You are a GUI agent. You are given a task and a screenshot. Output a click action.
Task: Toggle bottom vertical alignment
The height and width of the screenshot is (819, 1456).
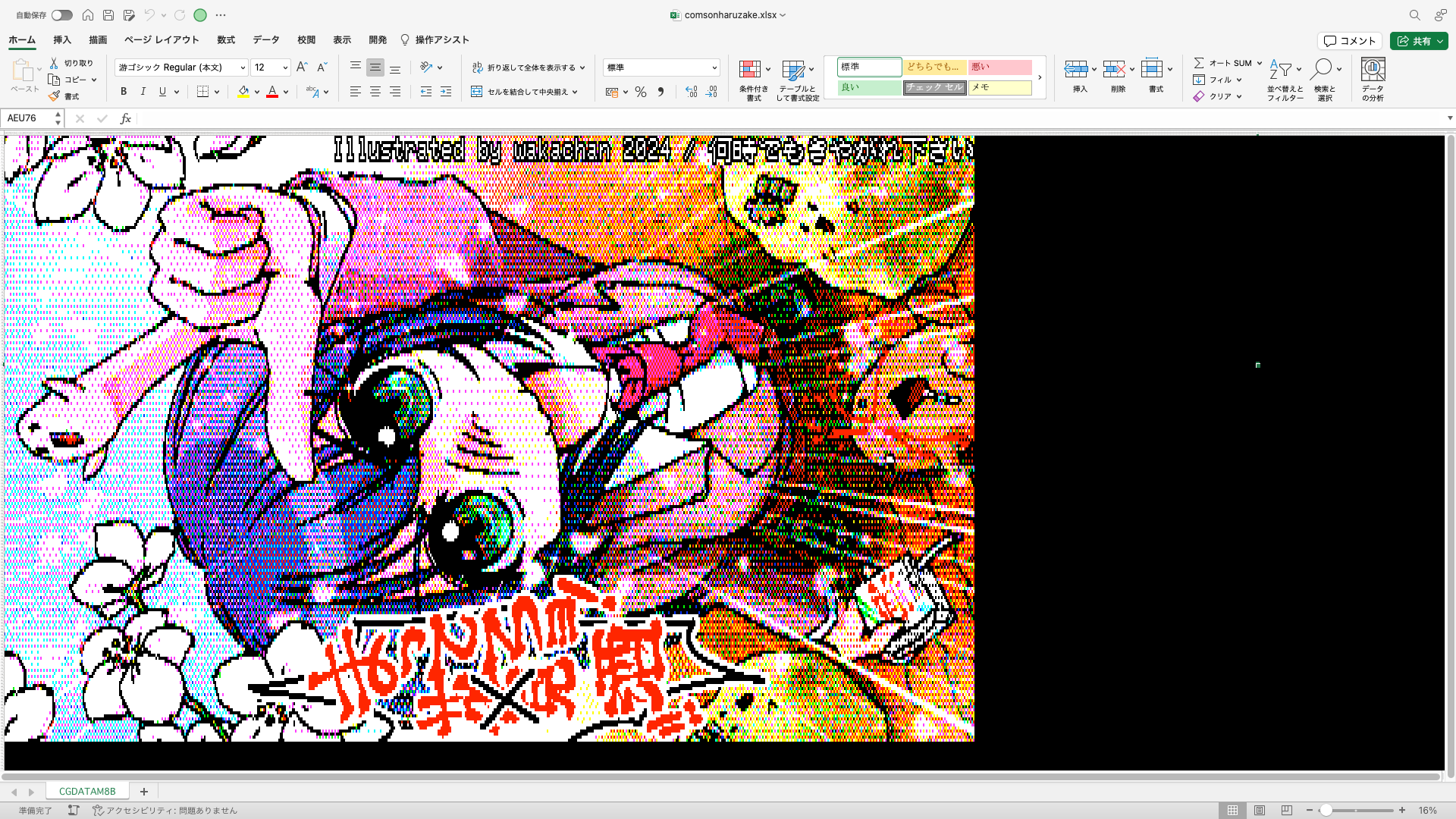pyautogui.click(x=395, y=67)
